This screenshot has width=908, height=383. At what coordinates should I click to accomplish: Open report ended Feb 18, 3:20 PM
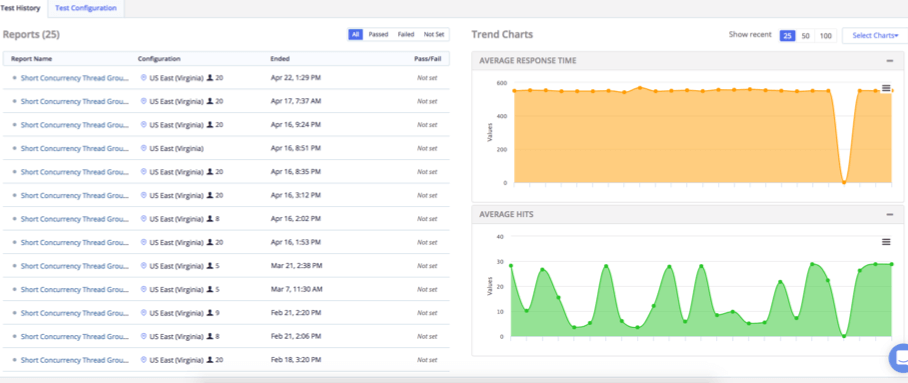tap(74, 360)
